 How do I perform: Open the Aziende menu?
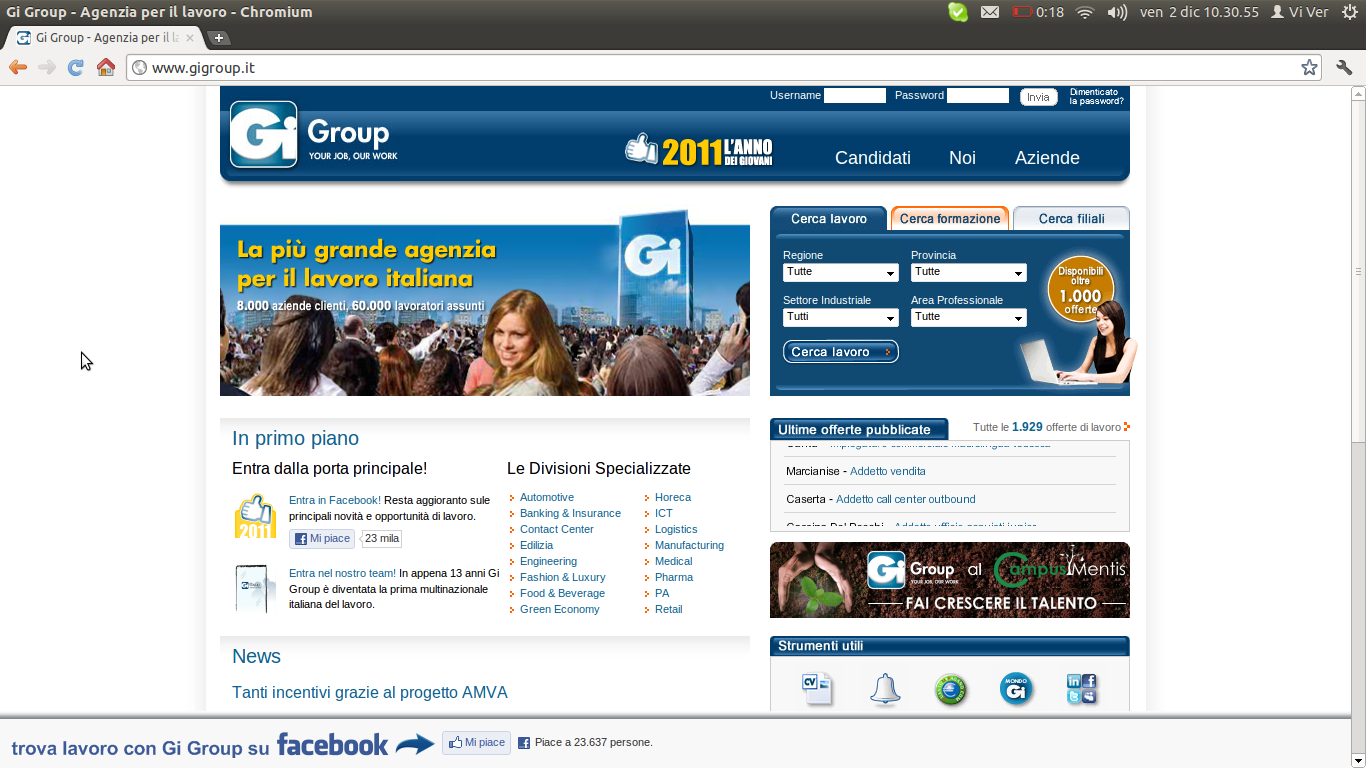tap(1047, 158)
